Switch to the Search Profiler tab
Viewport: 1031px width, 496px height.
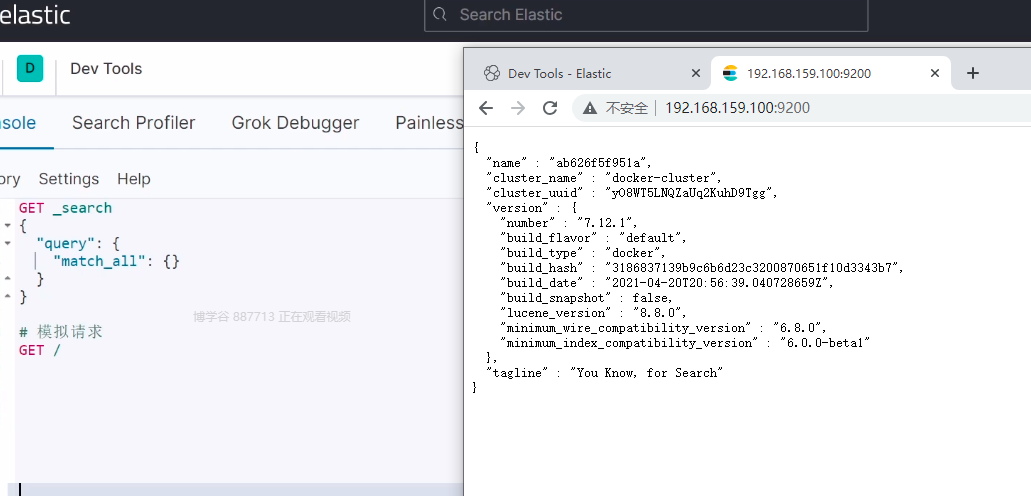click(x=133, y=123)
